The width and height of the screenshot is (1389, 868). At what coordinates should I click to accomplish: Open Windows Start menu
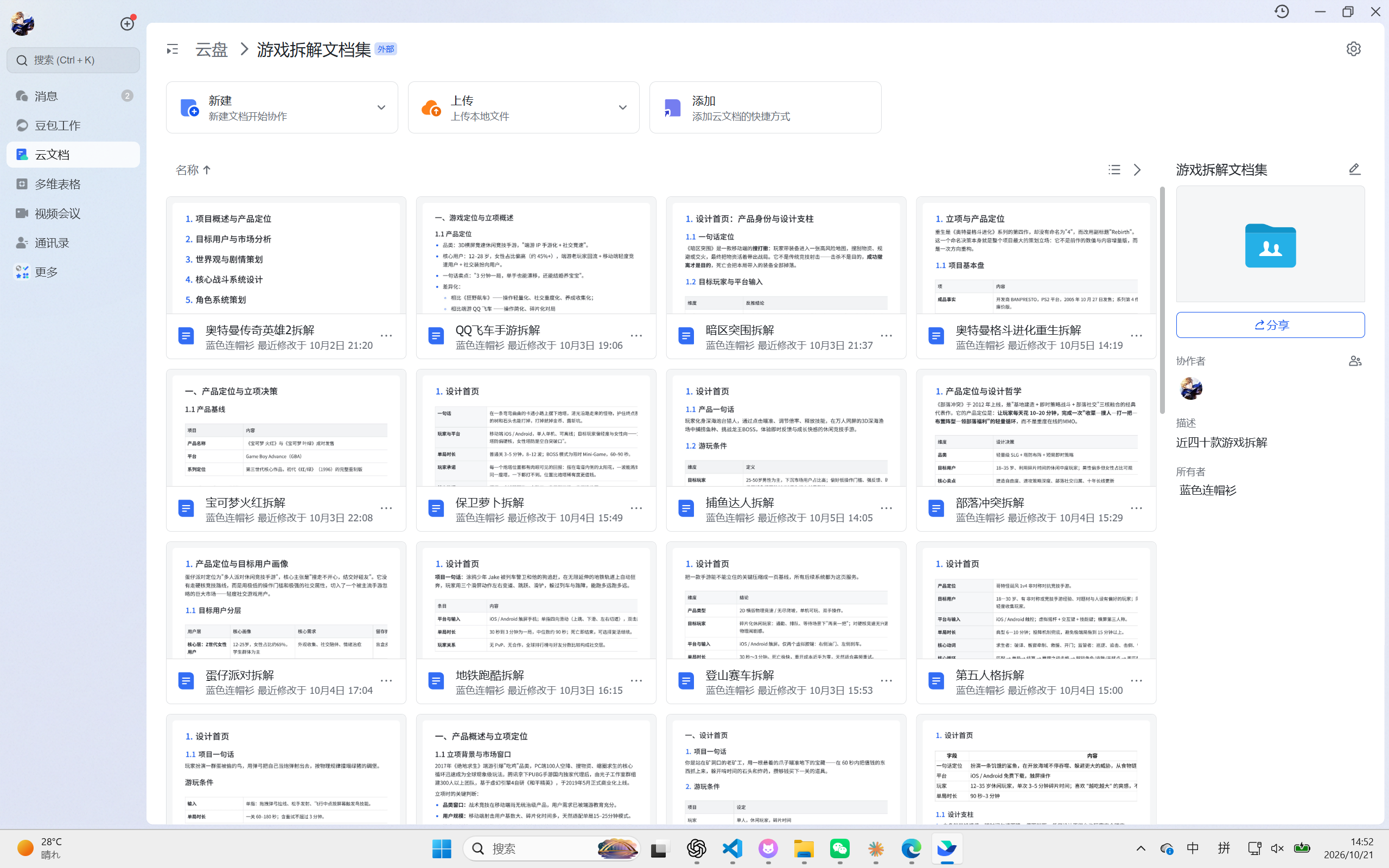click(441, 848)
